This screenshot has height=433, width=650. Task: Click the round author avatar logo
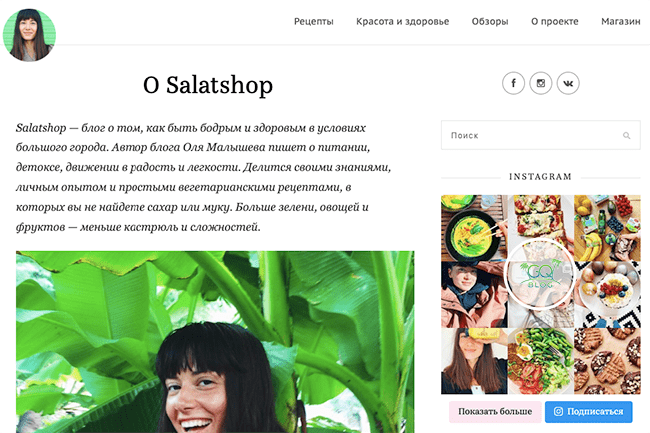coord(29,35)
